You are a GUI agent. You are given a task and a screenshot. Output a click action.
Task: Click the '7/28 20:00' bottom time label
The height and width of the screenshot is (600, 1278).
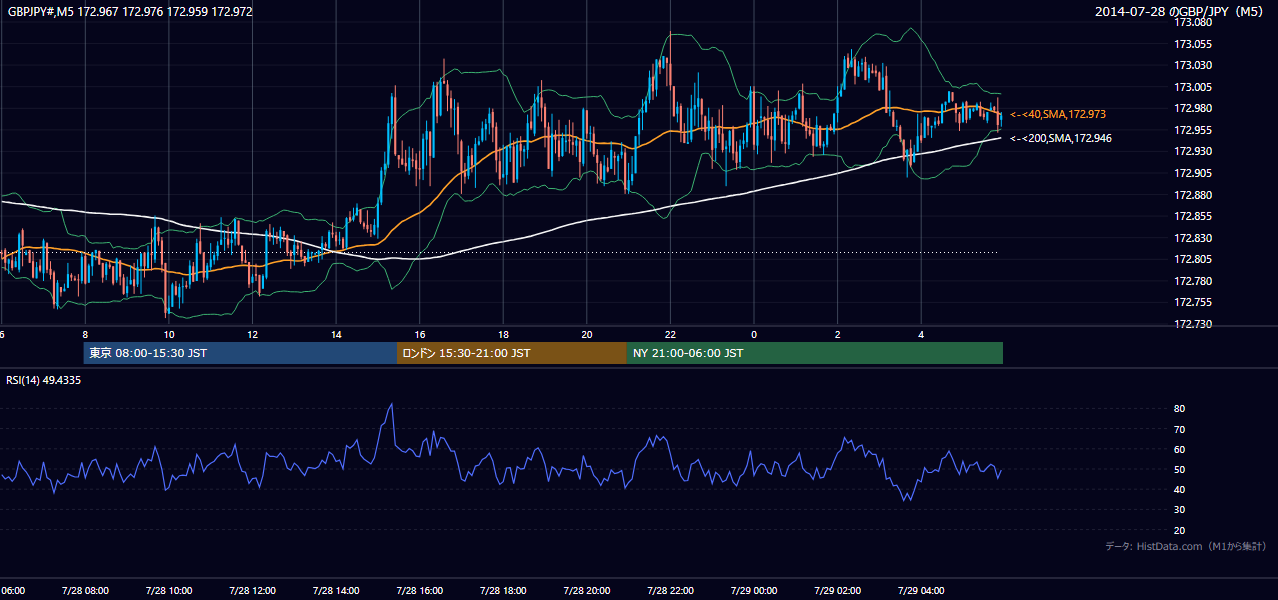tap(587, 591)
